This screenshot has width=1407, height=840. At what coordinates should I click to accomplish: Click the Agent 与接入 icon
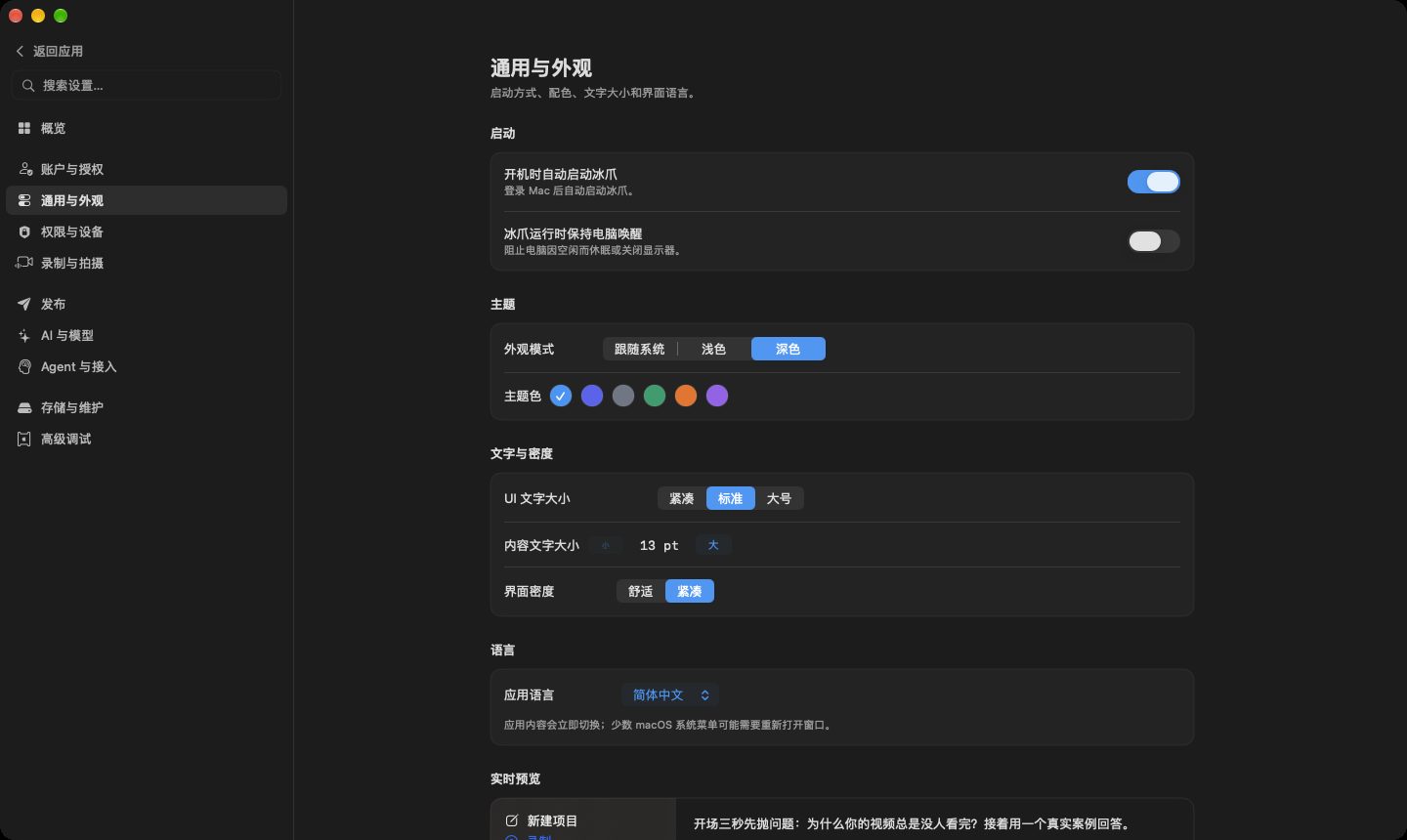(x=24, y=366)
